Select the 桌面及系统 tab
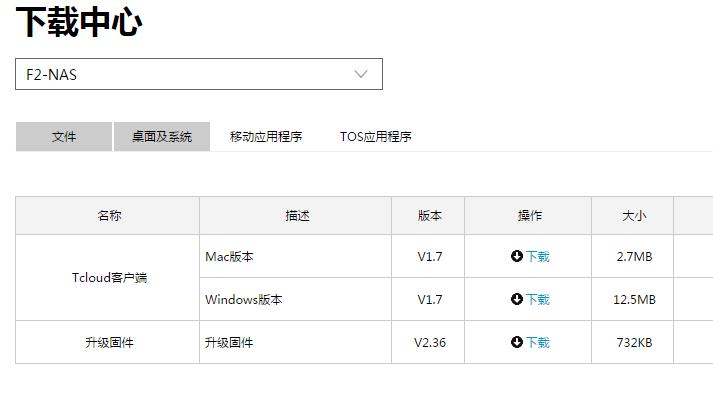713x408 pixels. [161, 137]
